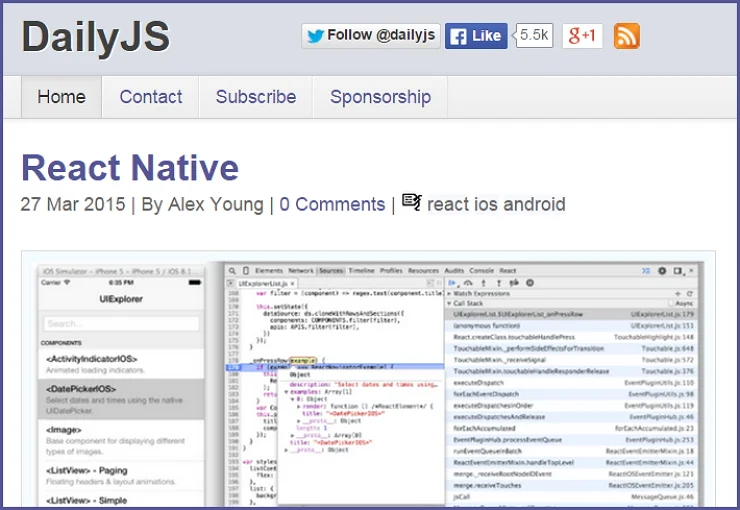Open the 0 Comments link
The width and height of the screenshot is (740, 510).
point(332,204)
